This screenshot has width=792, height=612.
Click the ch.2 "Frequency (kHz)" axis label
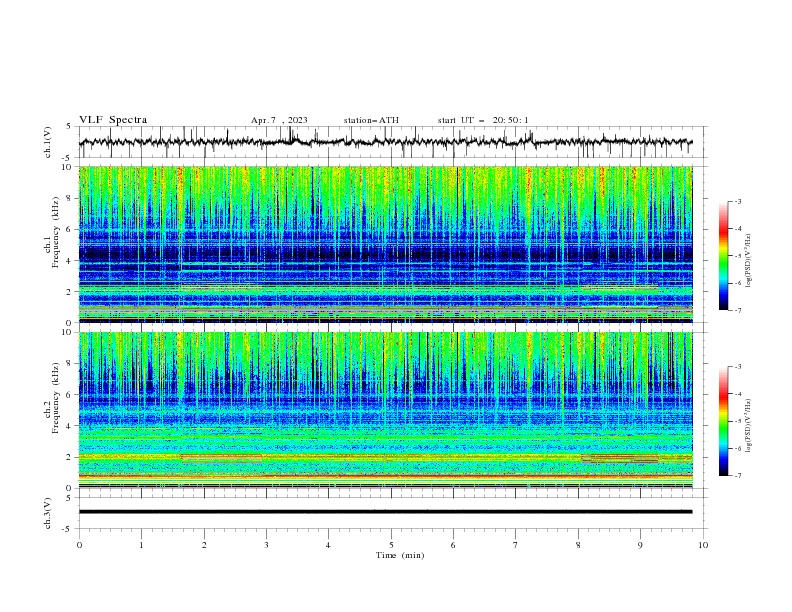click(56, 398)
